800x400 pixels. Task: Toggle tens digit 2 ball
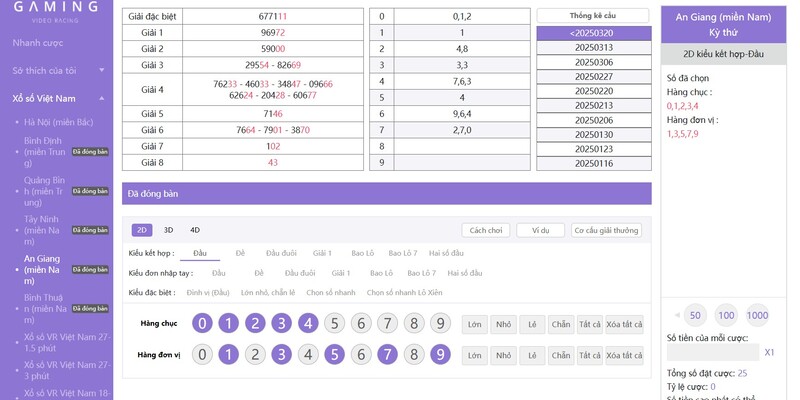255,323
